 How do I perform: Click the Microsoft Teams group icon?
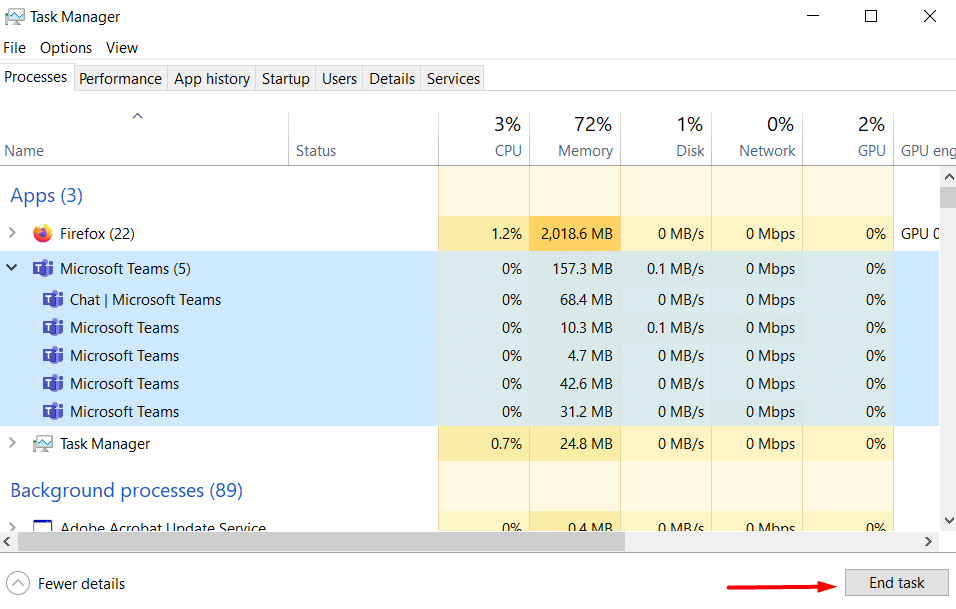pyautogui.click(x=42, y=269)
